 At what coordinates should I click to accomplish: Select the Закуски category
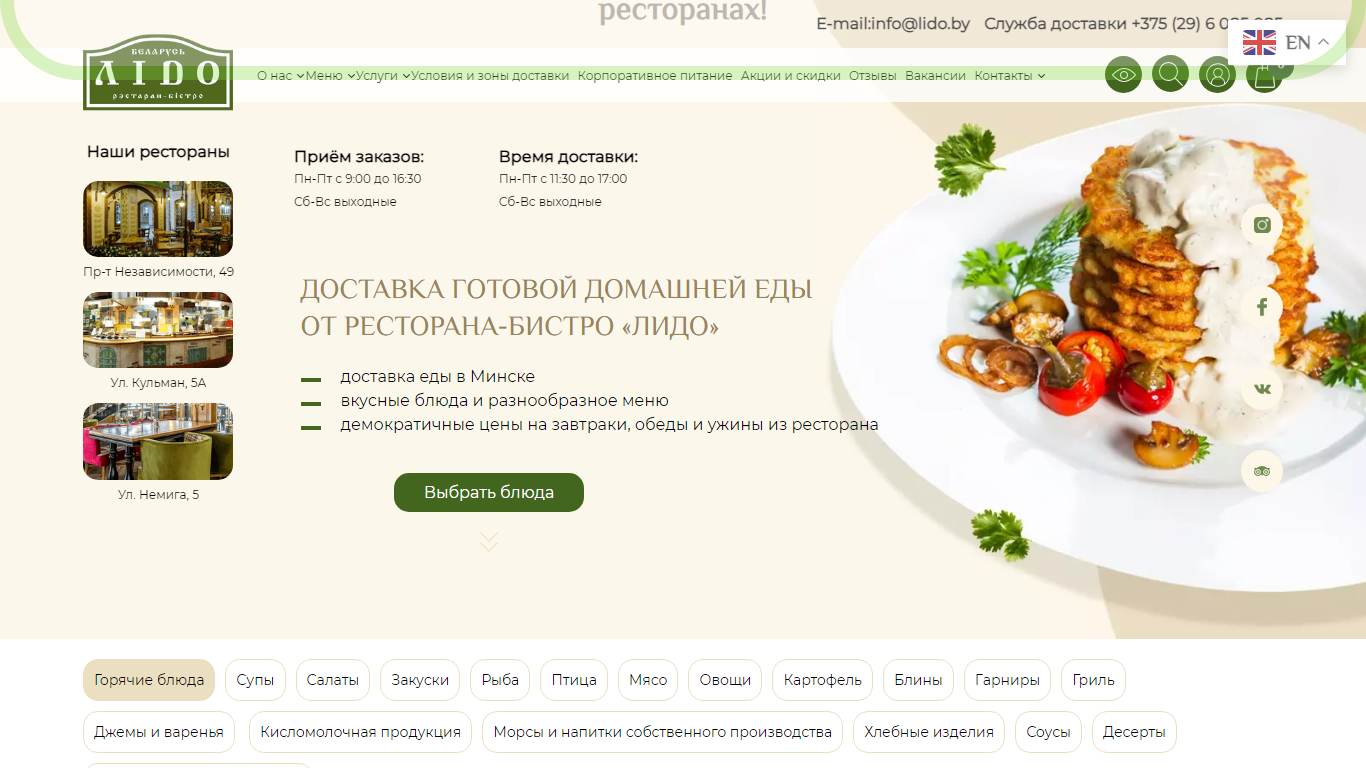tap(420, 680)
